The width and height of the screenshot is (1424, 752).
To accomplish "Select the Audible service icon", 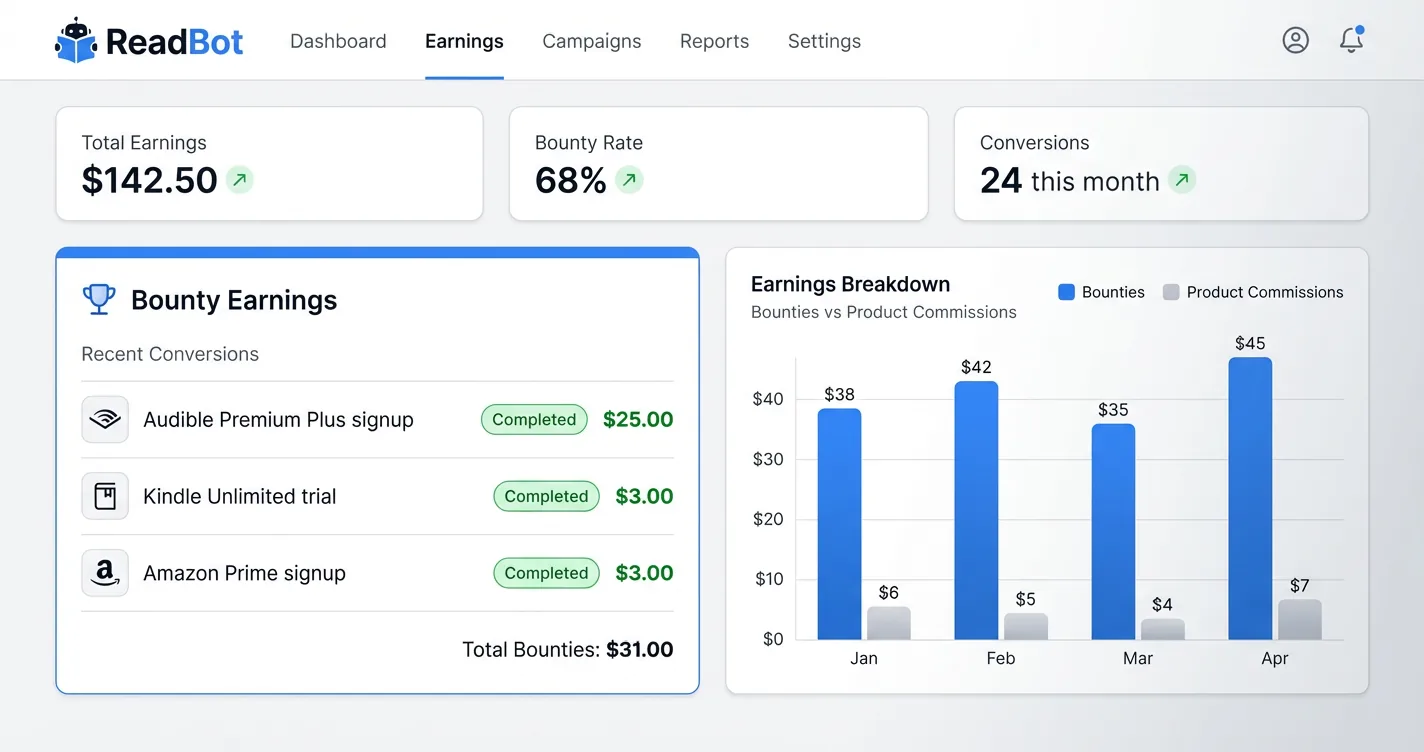I will tap(105, 419).
